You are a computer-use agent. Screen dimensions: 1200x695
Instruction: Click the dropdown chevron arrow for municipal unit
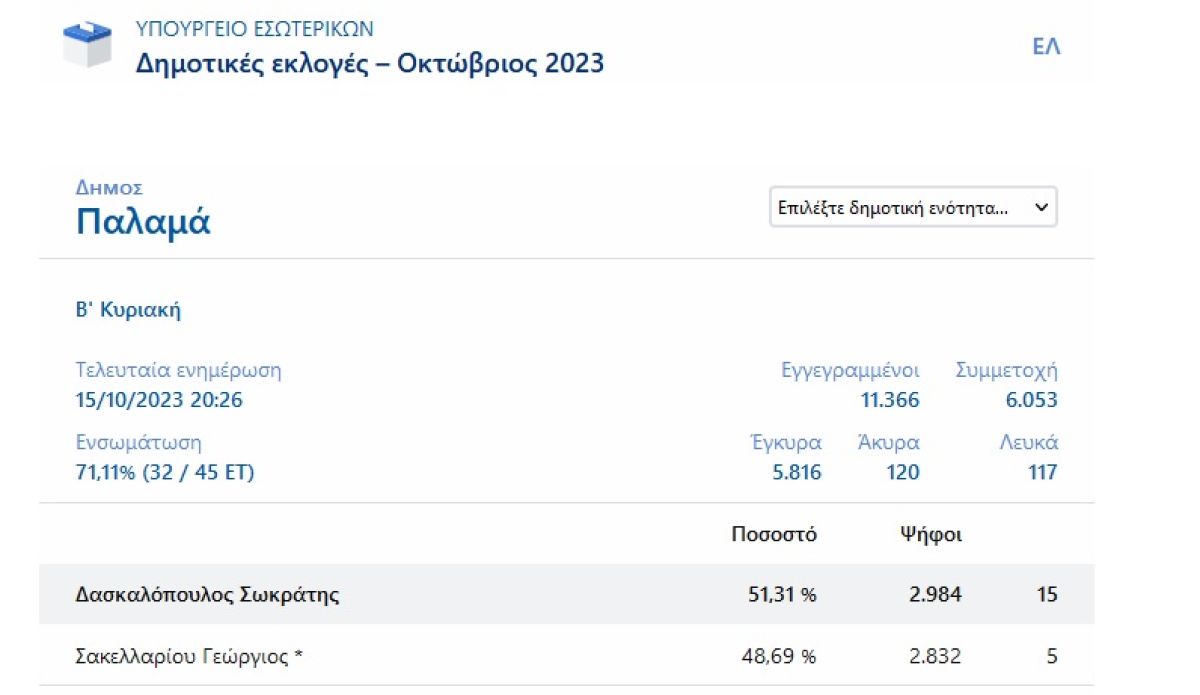click(x=1040, y=208)
